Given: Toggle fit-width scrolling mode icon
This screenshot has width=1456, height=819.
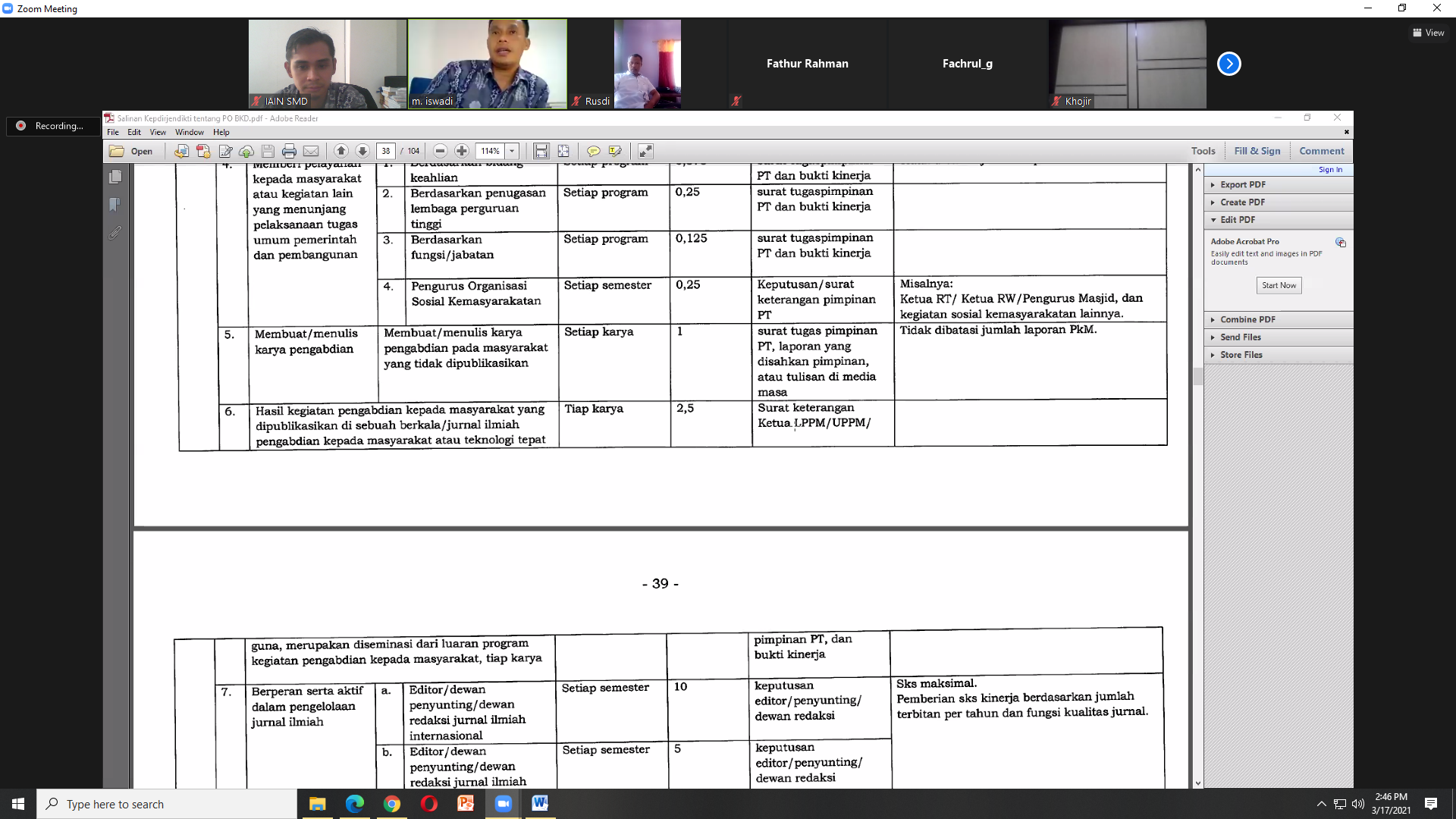Looking at the screenshot, I should point(541,151).
